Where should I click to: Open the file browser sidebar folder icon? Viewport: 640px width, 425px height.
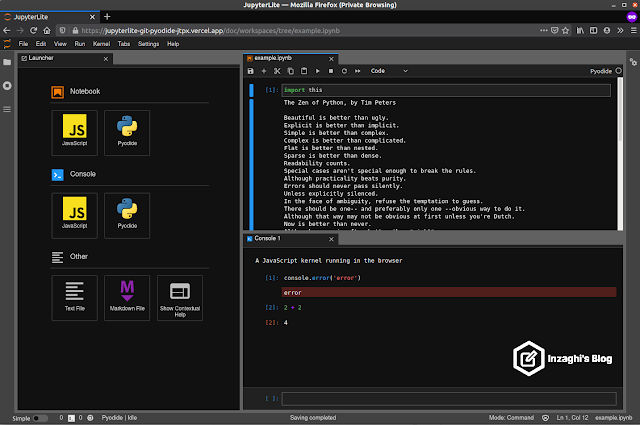[x=7, y=62]
